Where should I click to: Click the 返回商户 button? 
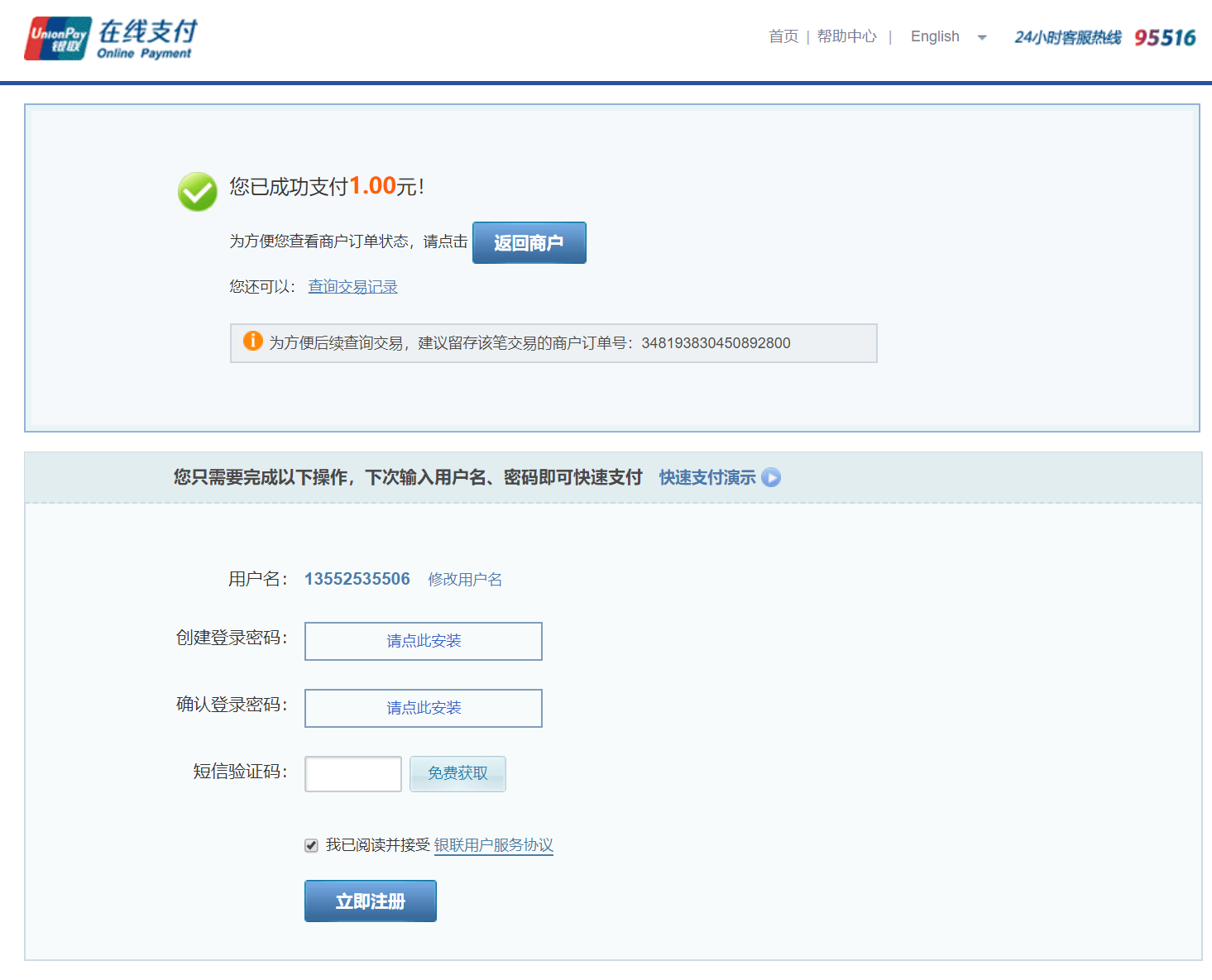529,242
